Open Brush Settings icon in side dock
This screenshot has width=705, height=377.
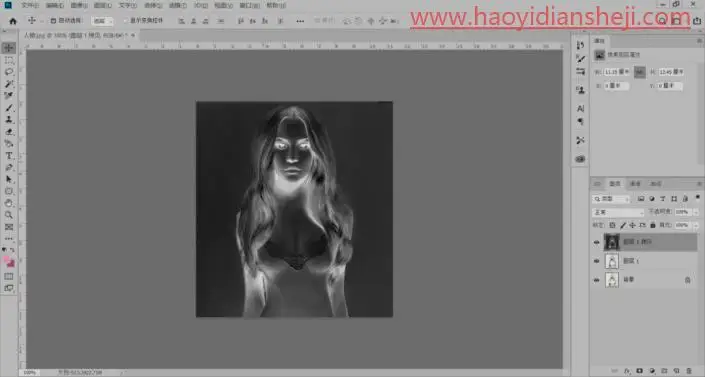tap(580, 72)
